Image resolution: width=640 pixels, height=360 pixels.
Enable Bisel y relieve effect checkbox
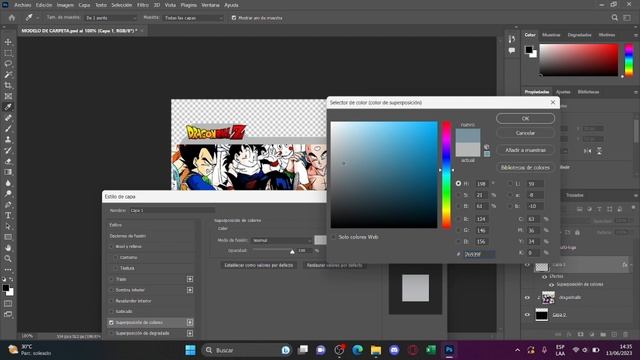click(x=111, y=247)
